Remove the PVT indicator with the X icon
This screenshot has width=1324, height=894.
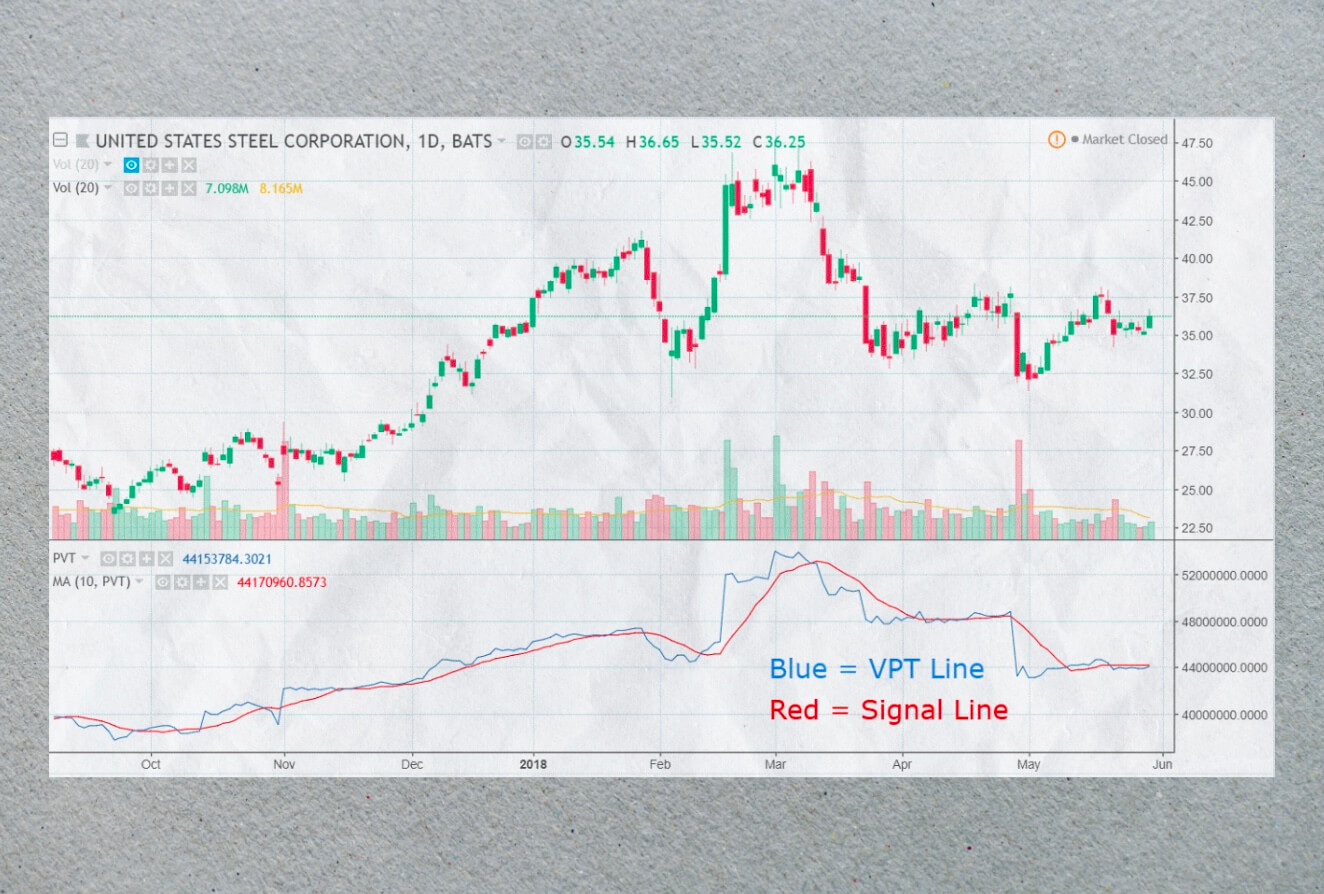pyautogui.click(x=164, y=559)
